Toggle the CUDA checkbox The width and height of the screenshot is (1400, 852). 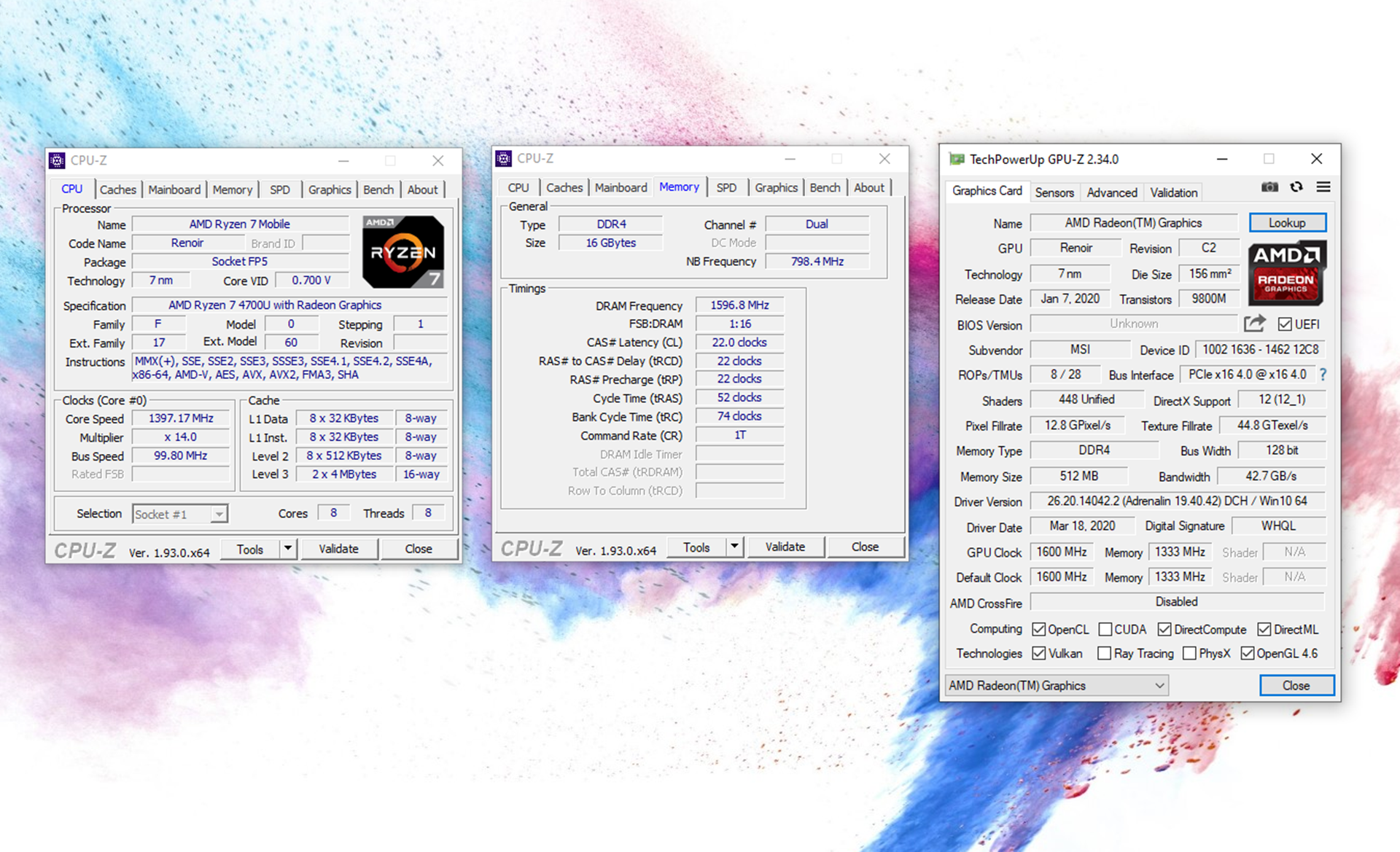tap(1105, 630)
